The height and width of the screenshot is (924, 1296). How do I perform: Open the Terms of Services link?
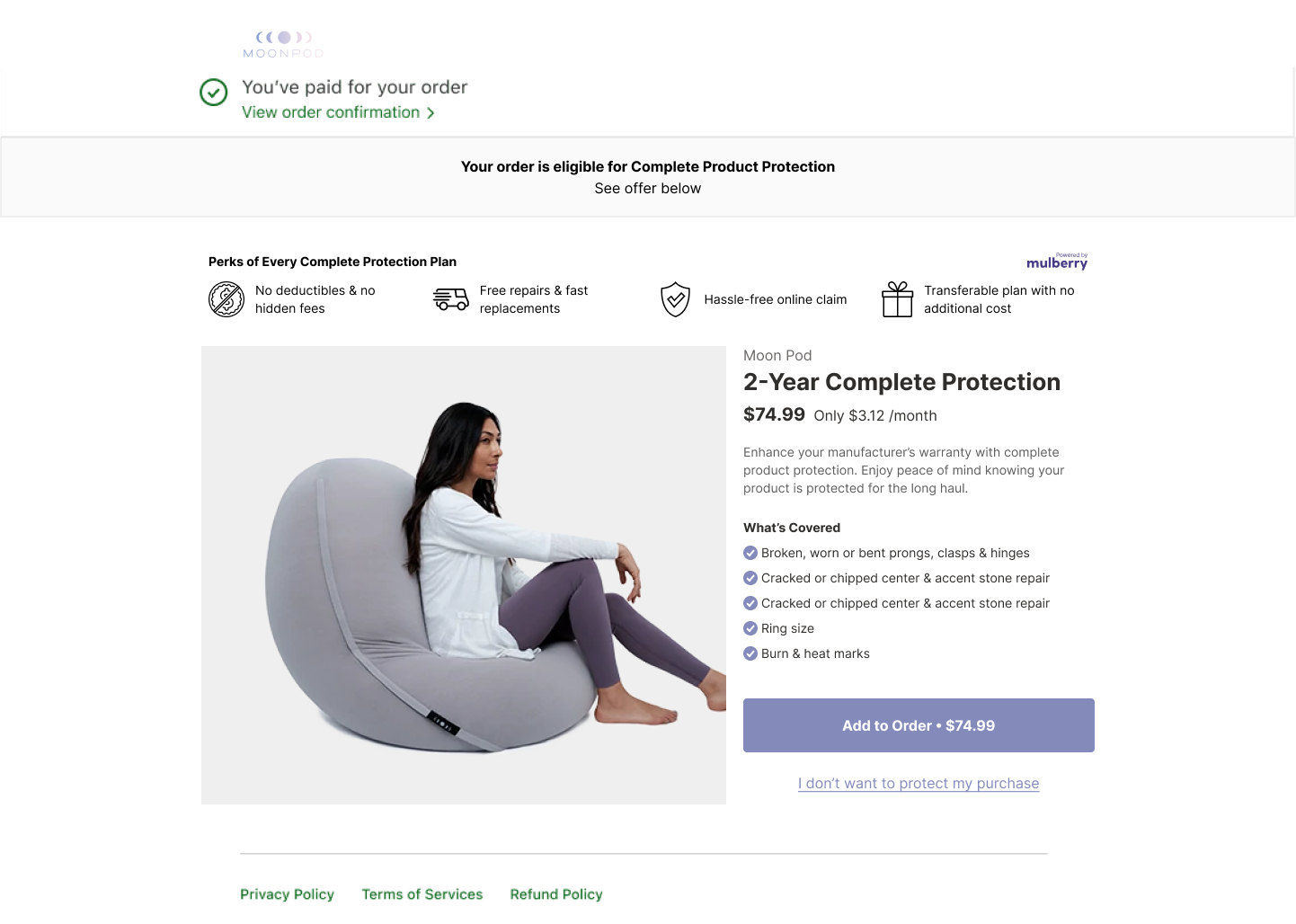422,894
